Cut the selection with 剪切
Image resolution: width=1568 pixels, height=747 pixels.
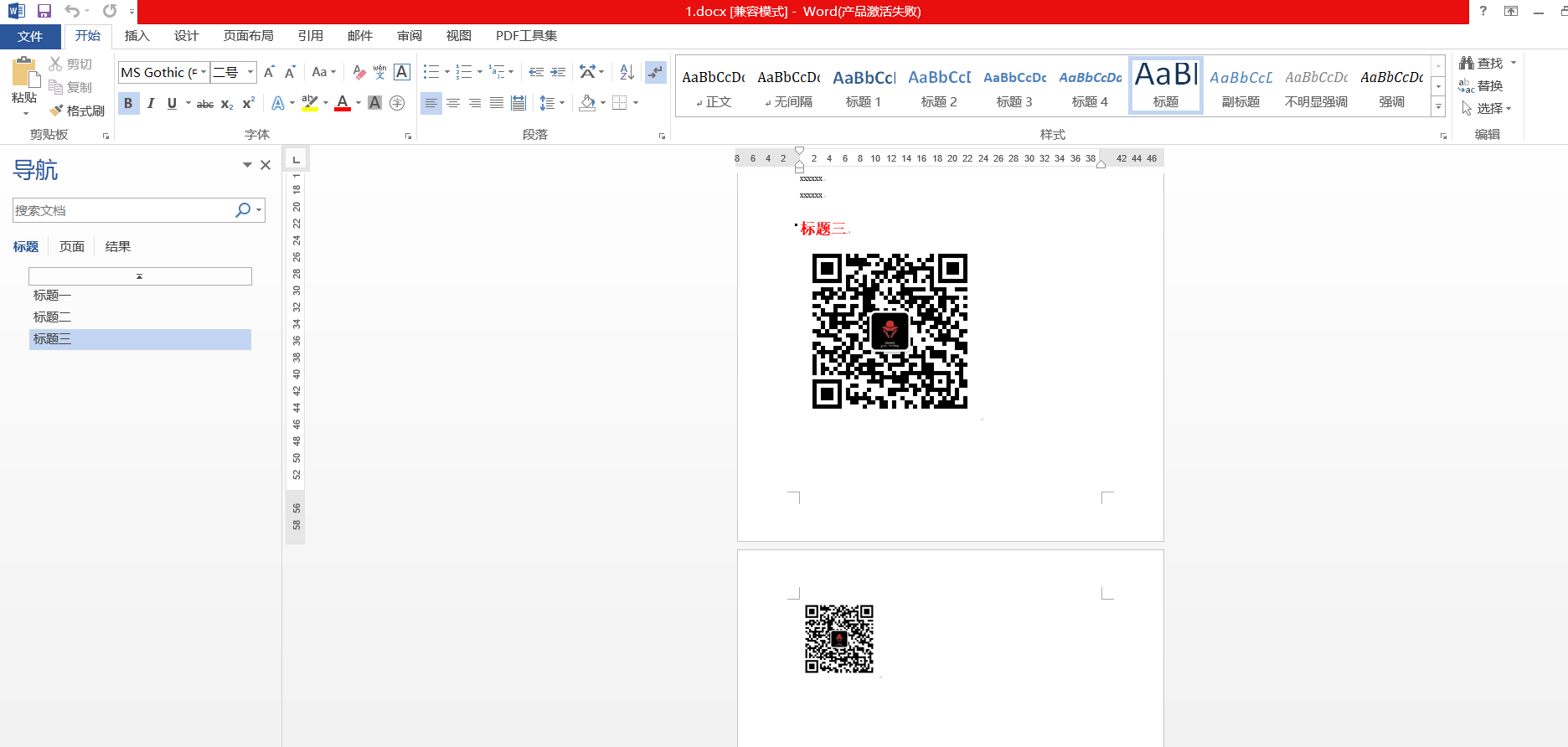coord(70,64)
